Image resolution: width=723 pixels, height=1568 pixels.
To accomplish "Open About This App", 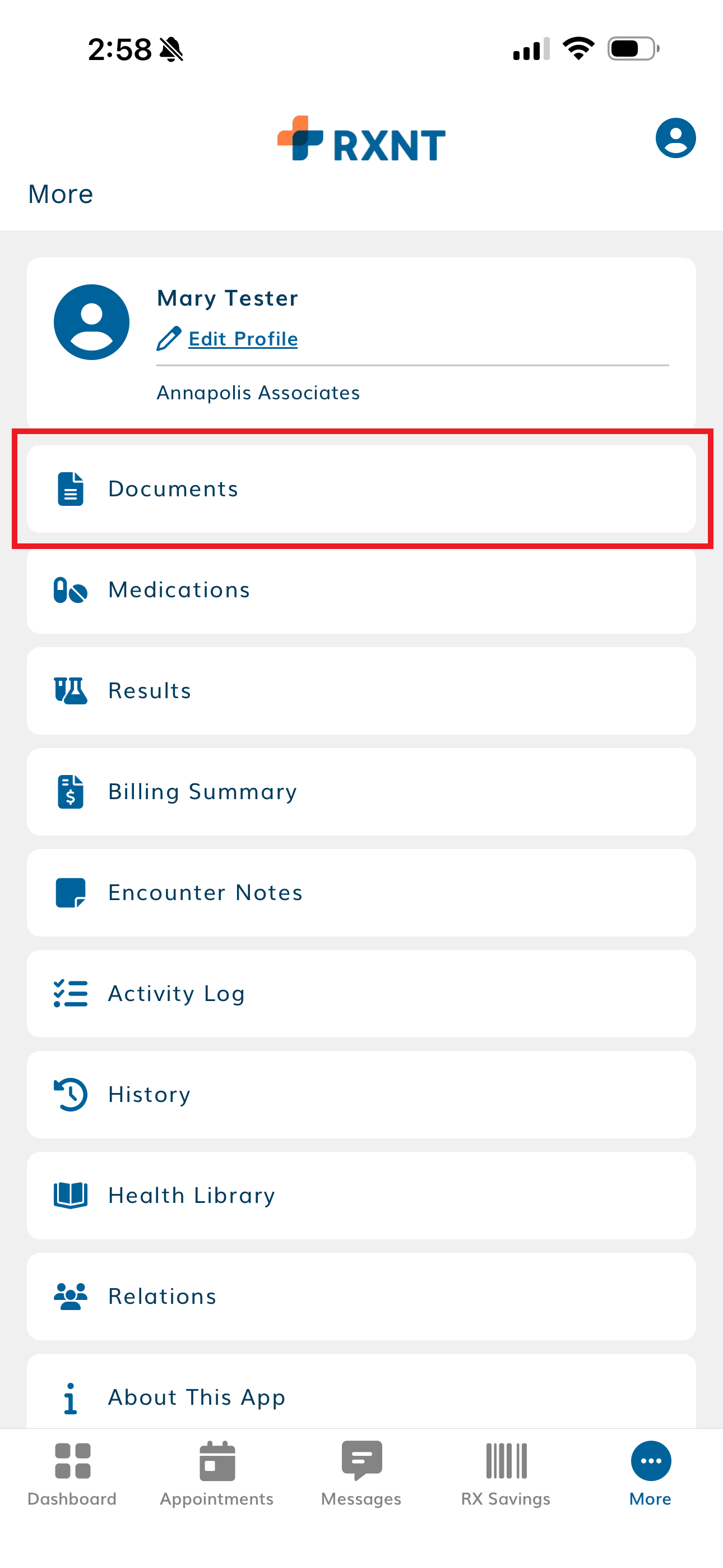I will pos(361,1396).
